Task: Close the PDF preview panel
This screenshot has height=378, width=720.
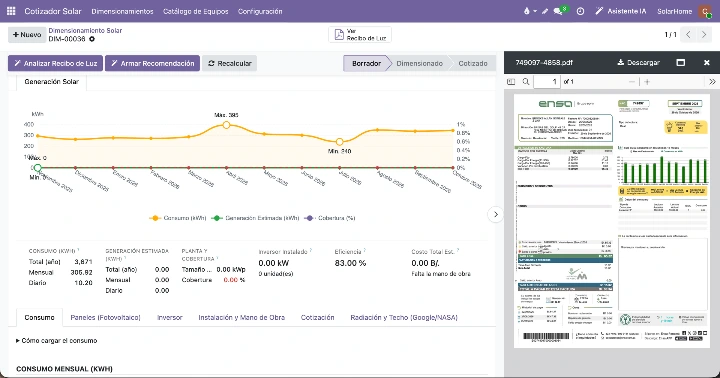Action: tap(707, 62)
